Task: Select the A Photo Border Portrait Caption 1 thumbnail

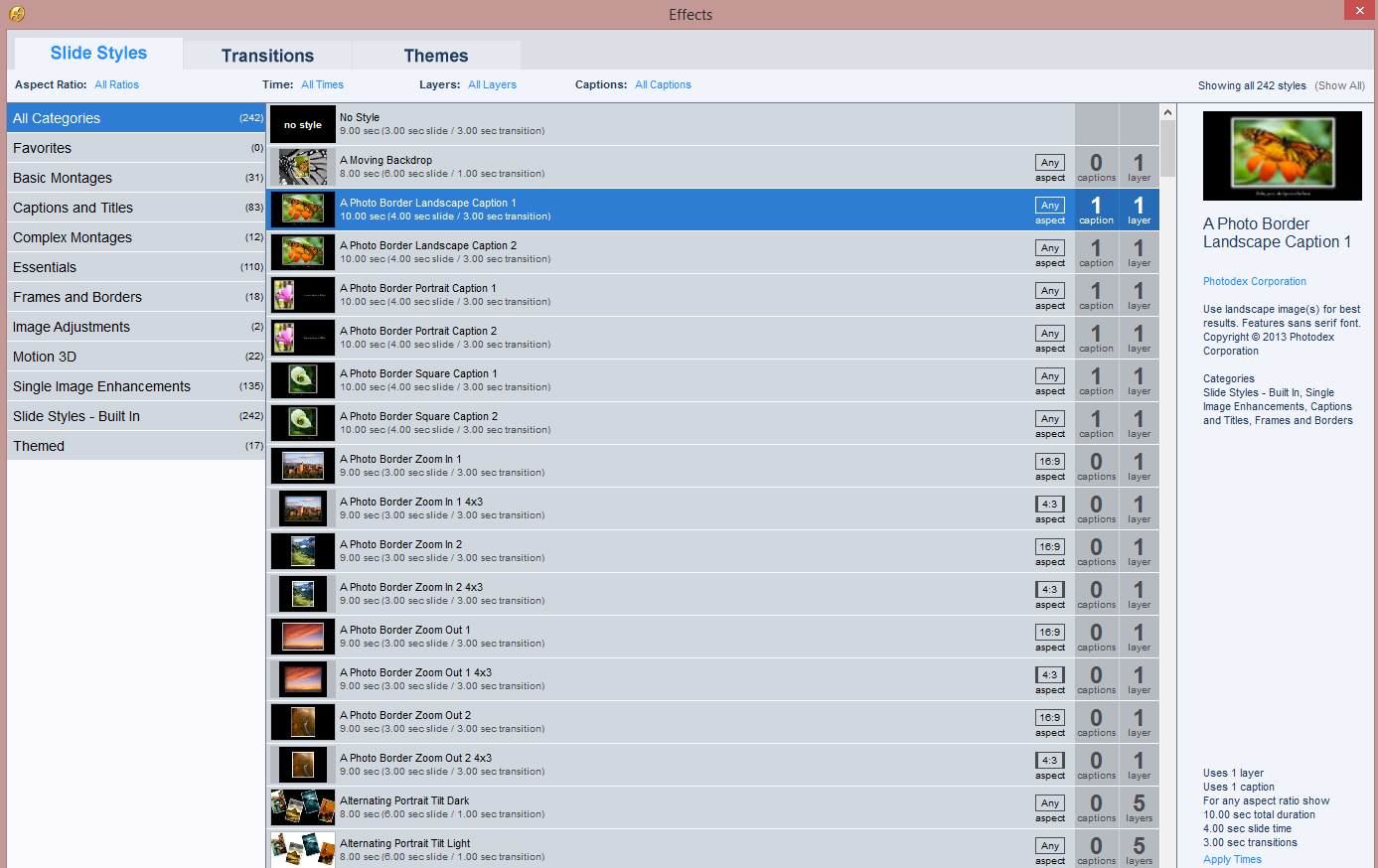Action: click(x=302, y=295)
